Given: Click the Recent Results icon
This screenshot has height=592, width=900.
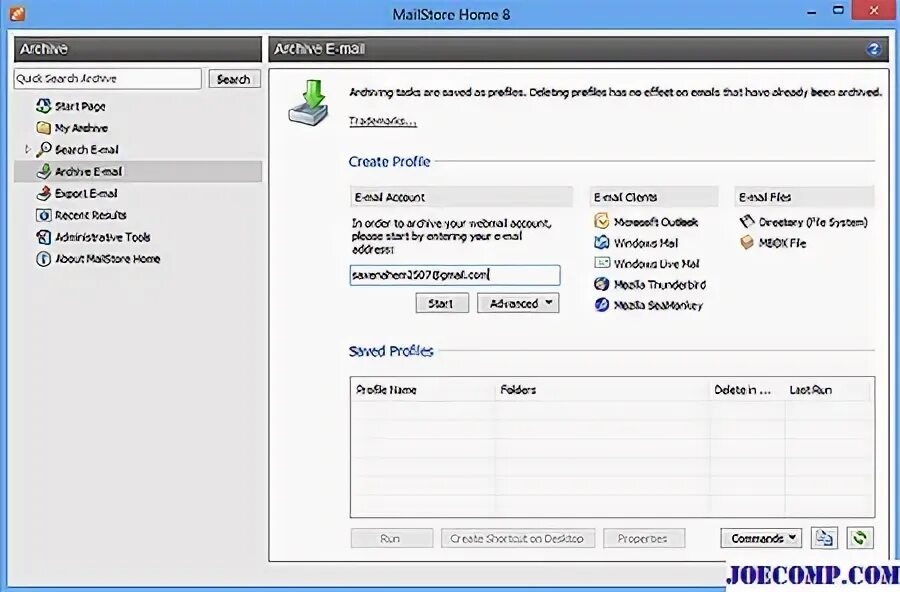Looking at the screenshot, I should point(44,215).
